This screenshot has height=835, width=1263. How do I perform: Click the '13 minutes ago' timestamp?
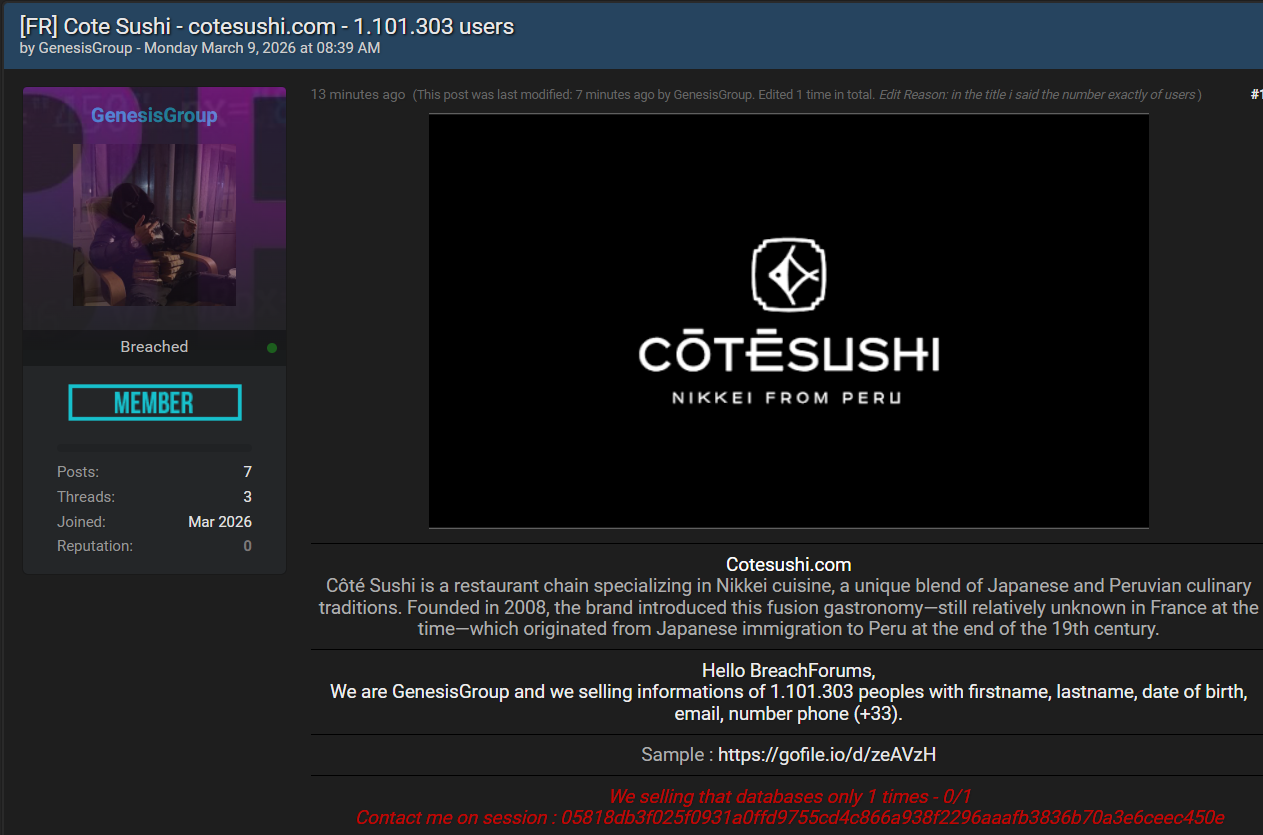pos(358,95)
